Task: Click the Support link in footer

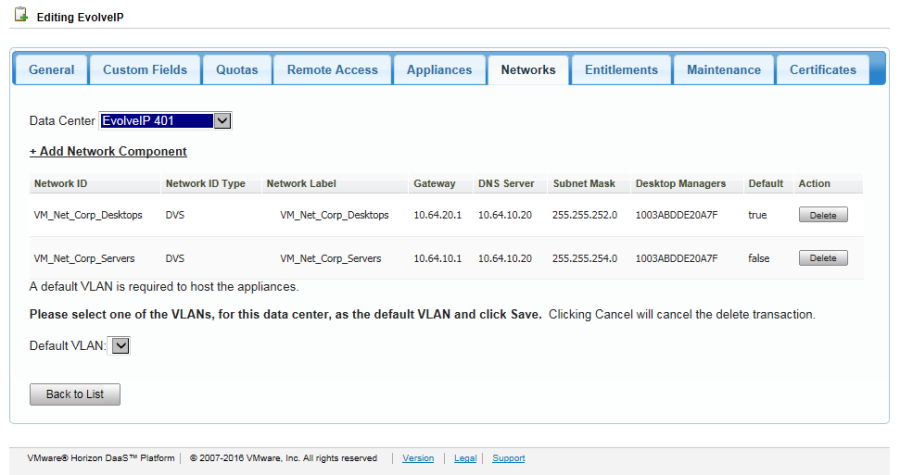Action: pyautogui.click(x=508, y=458)
